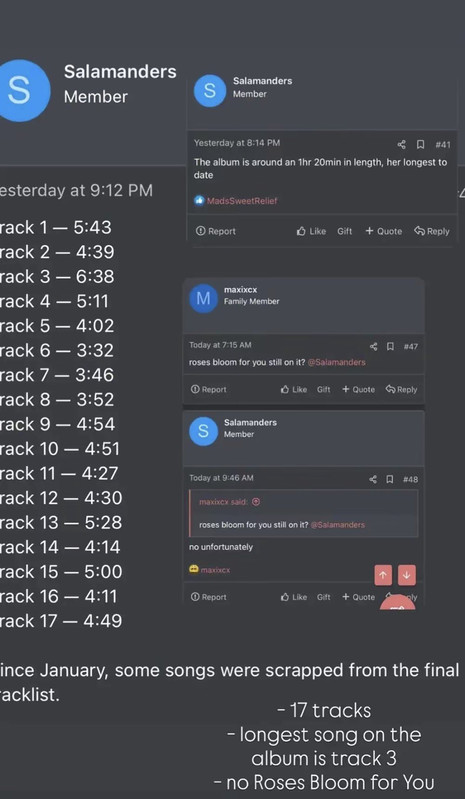Click @Salamanders mention in post #47
Screen dimensions: 465x799
337,362
